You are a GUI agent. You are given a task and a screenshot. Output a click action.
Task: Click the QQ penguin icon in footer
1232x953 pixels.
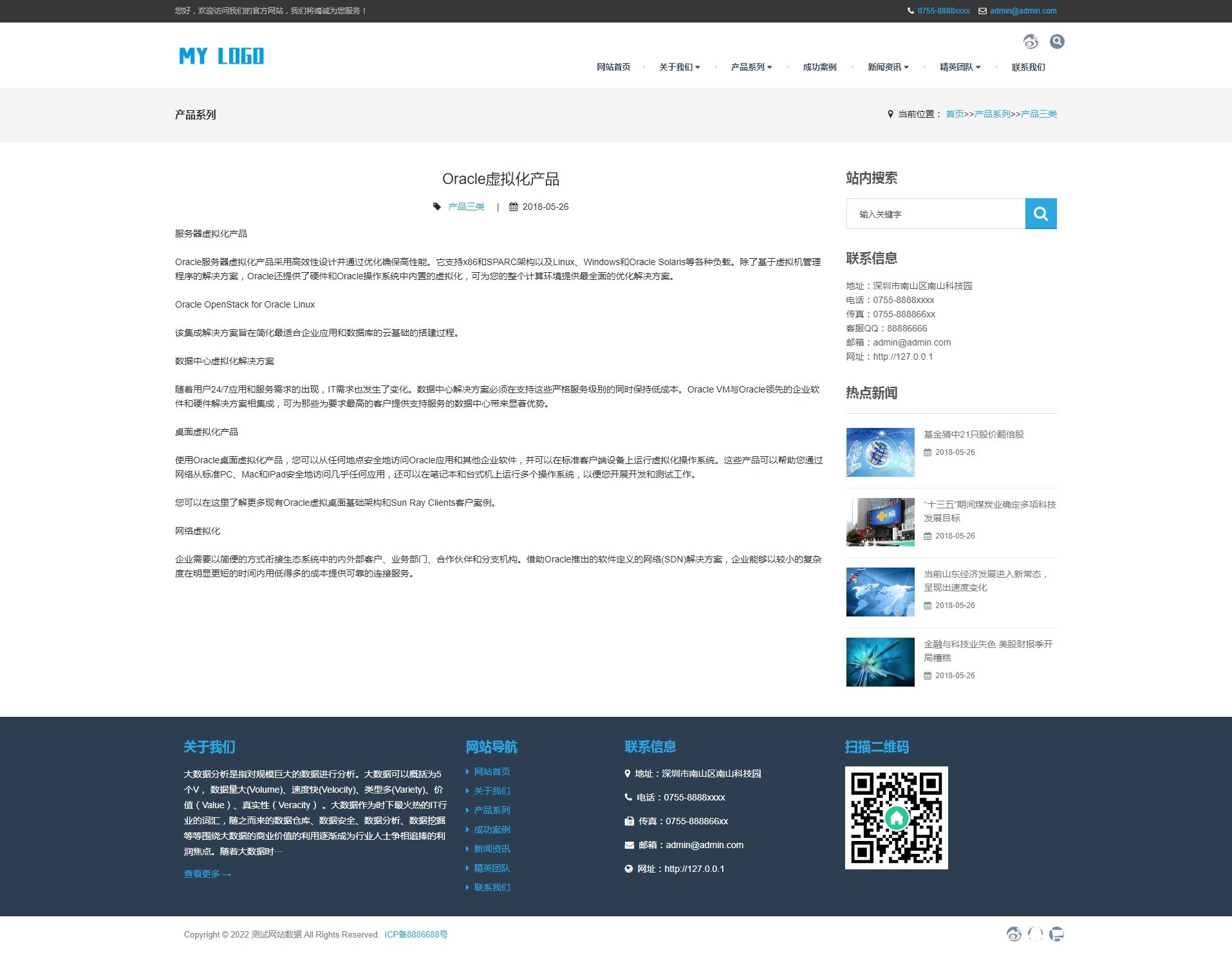coord(1035,934)
